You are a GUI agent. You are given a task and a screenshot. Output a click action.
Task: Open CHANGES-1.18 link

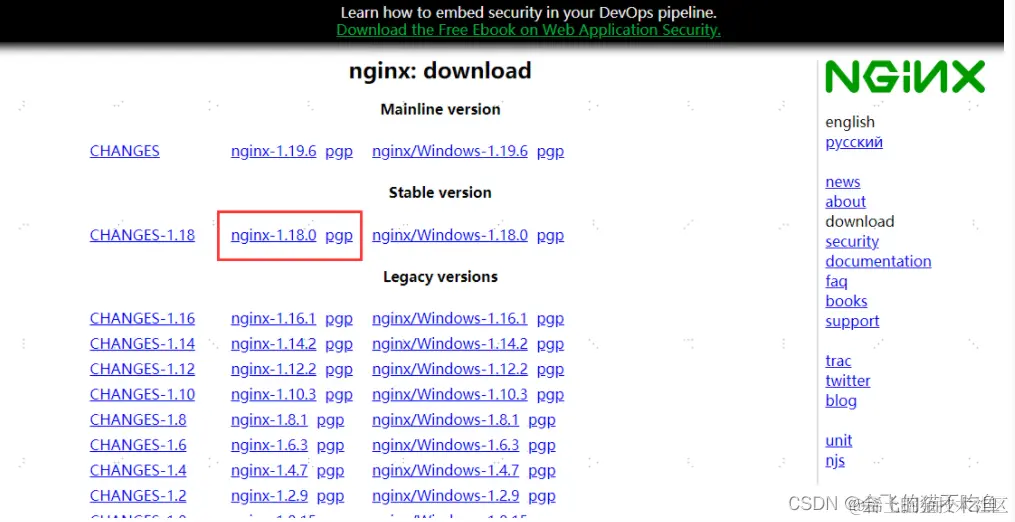[142, 235]
